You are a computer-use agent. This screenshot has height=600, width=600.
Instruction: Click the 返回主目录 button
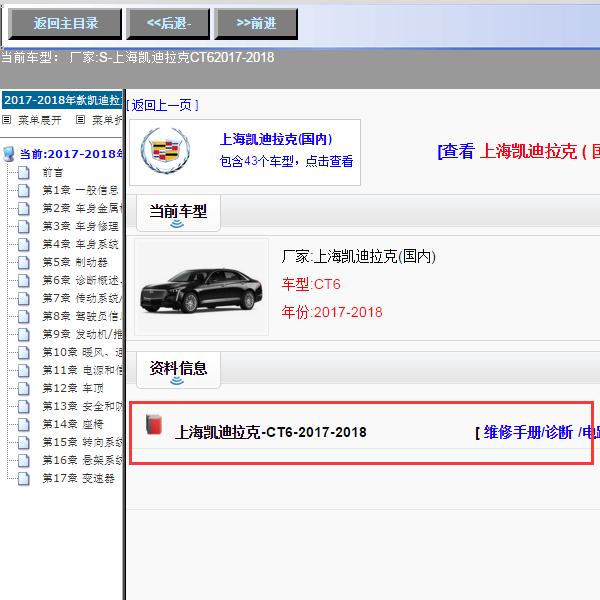tap(65, 24)
